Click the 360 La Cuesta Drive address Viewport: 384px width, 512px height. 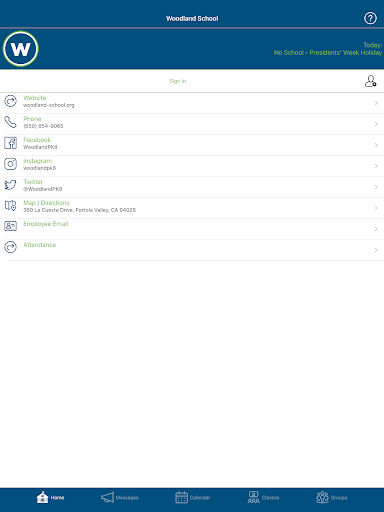pos(79,210)
